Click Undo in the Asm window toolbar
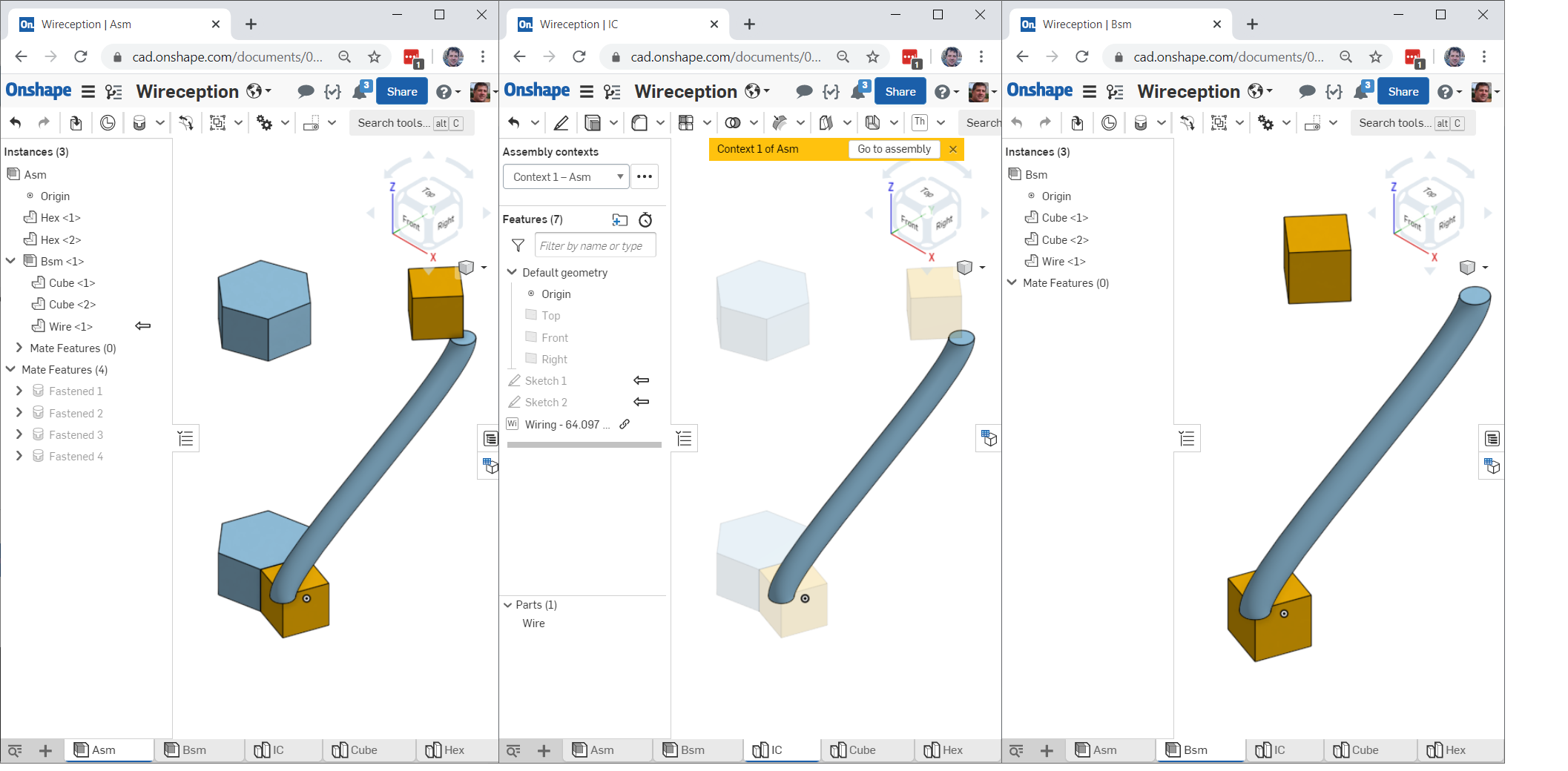The image size is (1568, 771). pos(16,122)
